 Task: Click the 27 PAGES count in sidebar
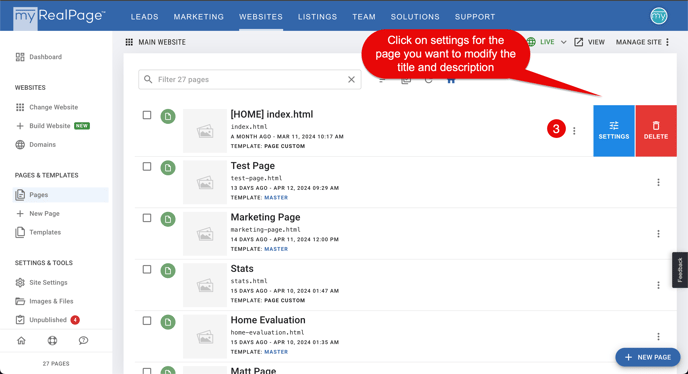pyautogui.click(x=56, y=363)
